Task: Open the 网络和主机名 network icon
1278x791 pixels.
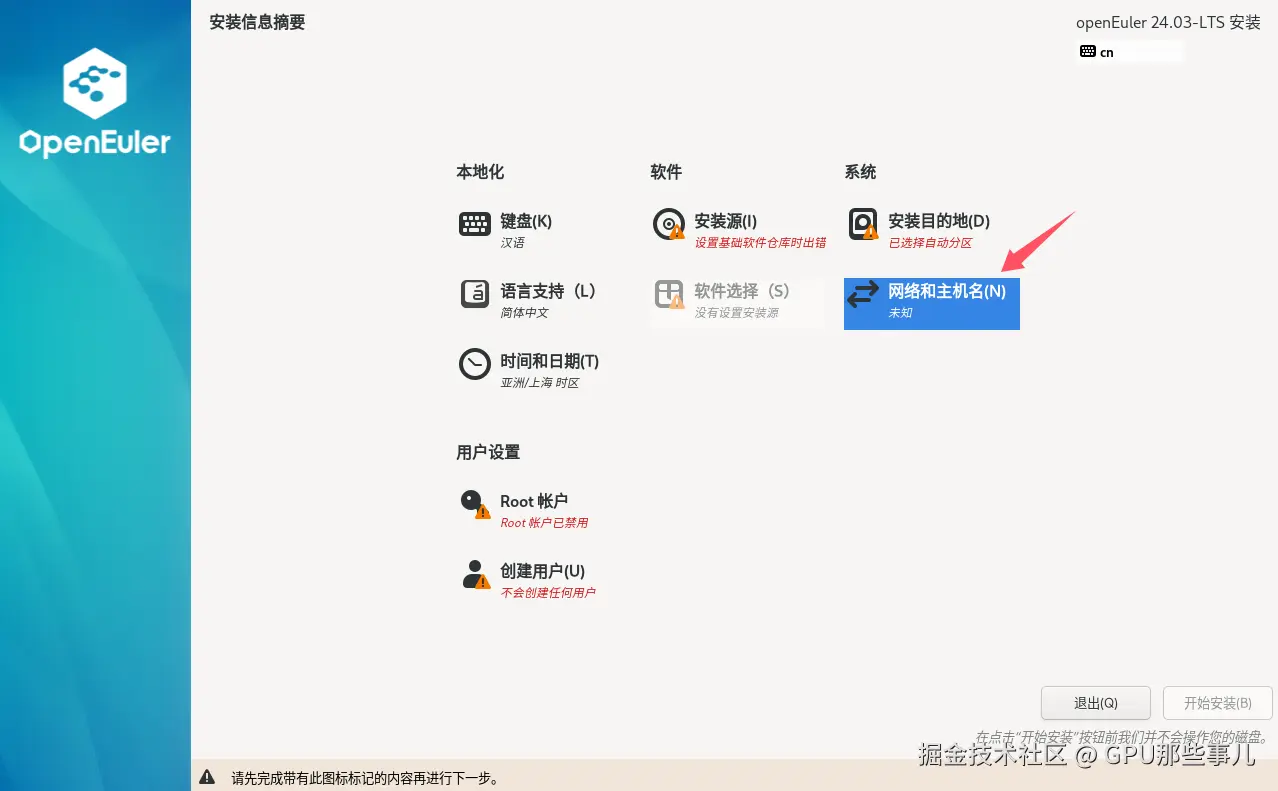Action: coord(862,295)
